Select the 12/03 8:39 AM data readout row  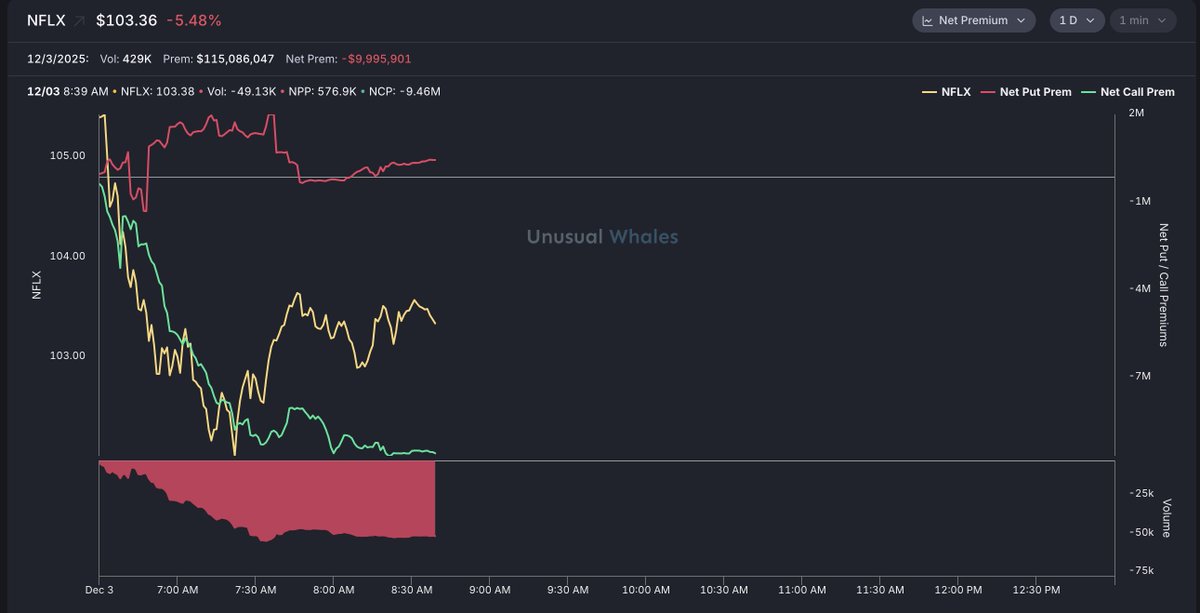pyautogui.click(x=230, y=91)
